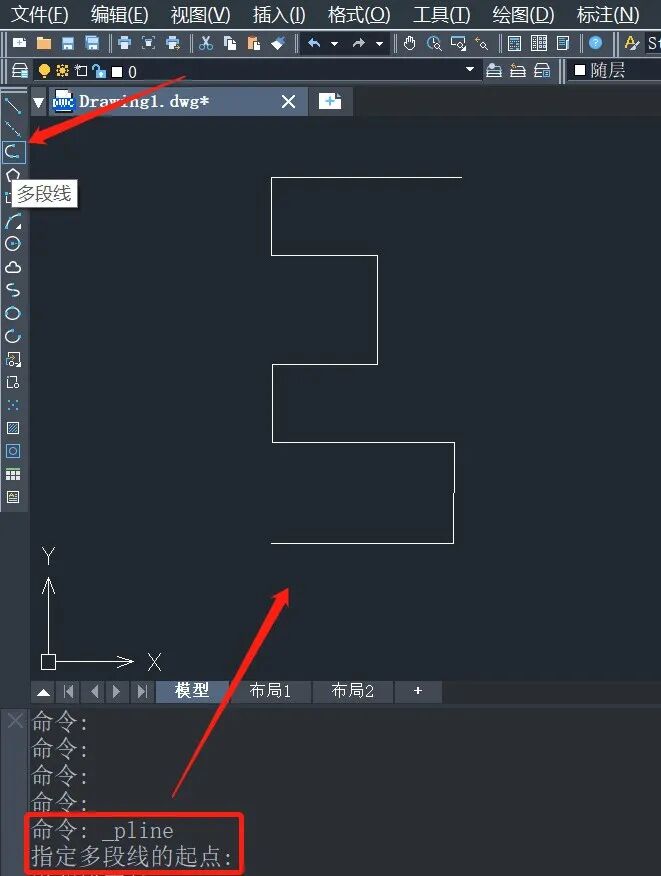Select the Region tool
The width and height of the screenshot is (661, 876).
coord(13,451)
